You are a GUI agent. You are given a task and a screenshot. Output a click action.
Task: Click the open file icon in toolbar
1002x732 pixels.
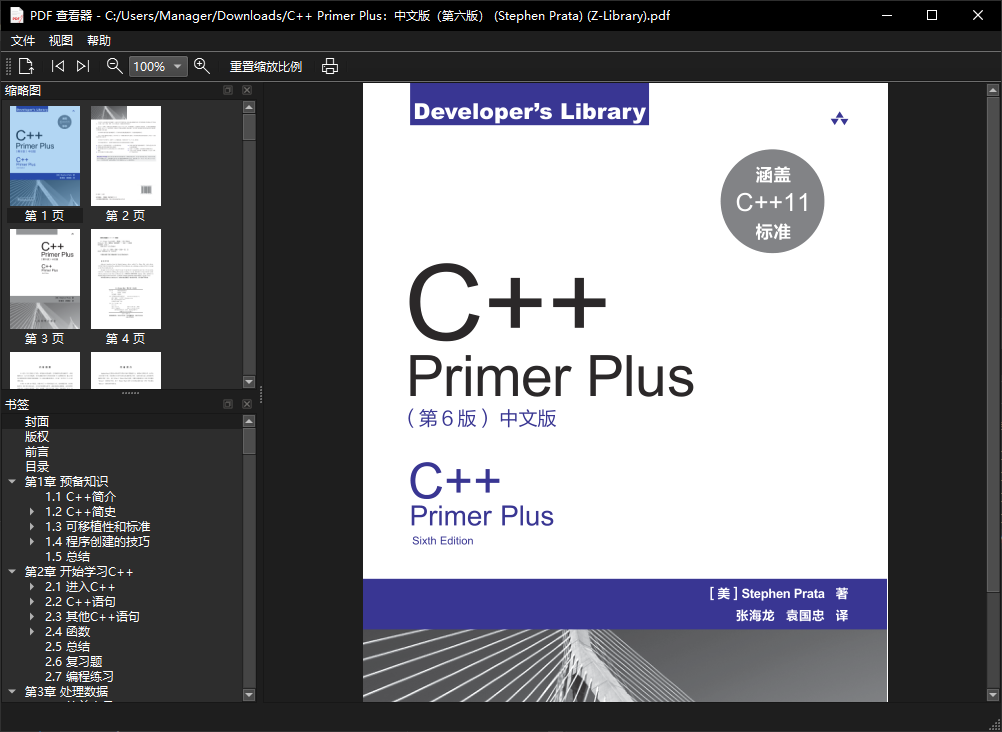[26, 66]
